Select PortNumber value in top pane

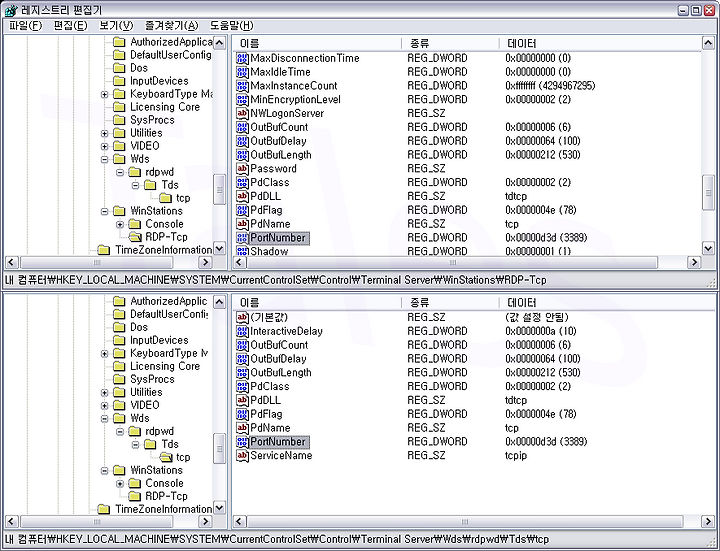pyautogui.click(x=278, y=238)
